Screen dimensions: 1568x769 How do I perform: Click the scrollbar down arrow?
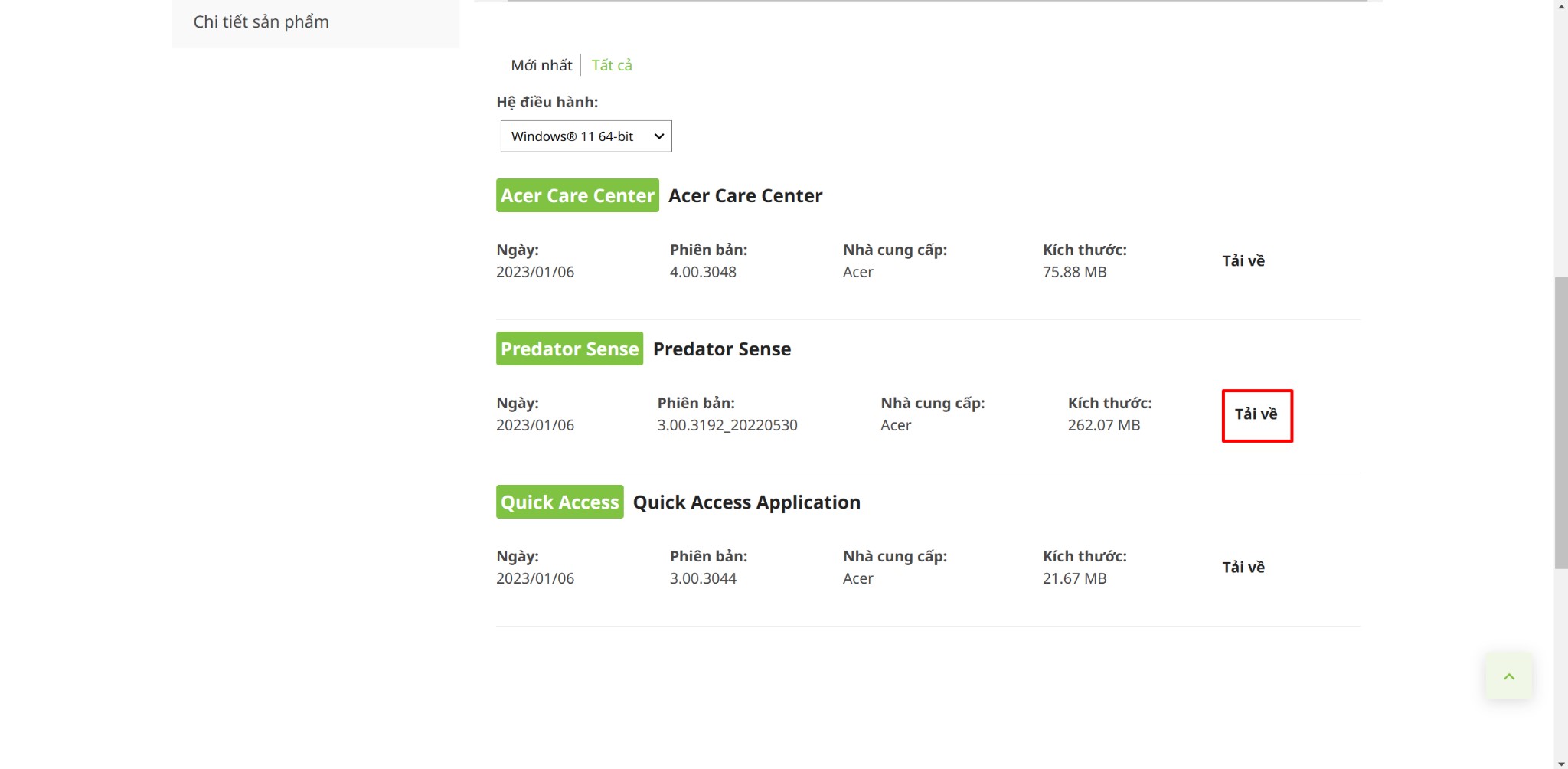pyautogui.click(x=1560, y=763)
